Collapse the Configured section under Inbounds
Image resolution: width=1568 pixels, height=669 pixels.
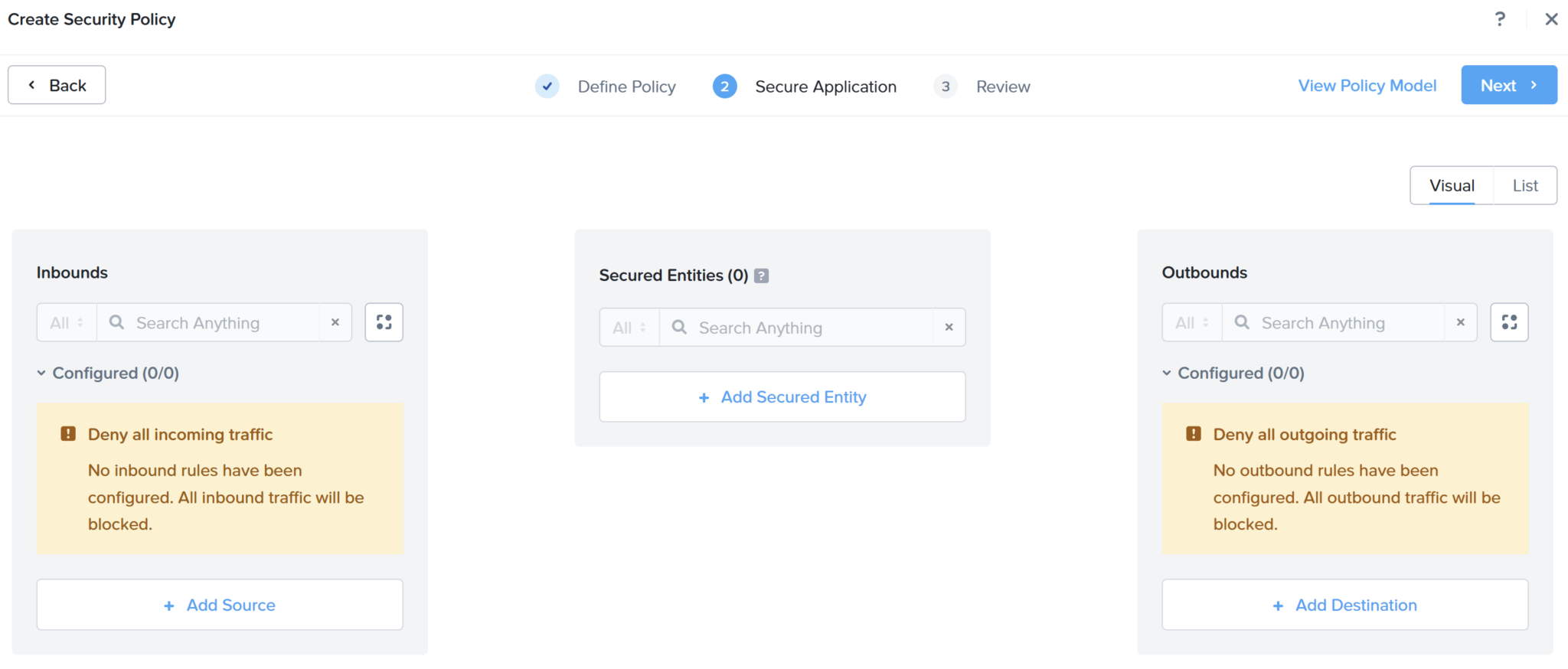(41, 373)
